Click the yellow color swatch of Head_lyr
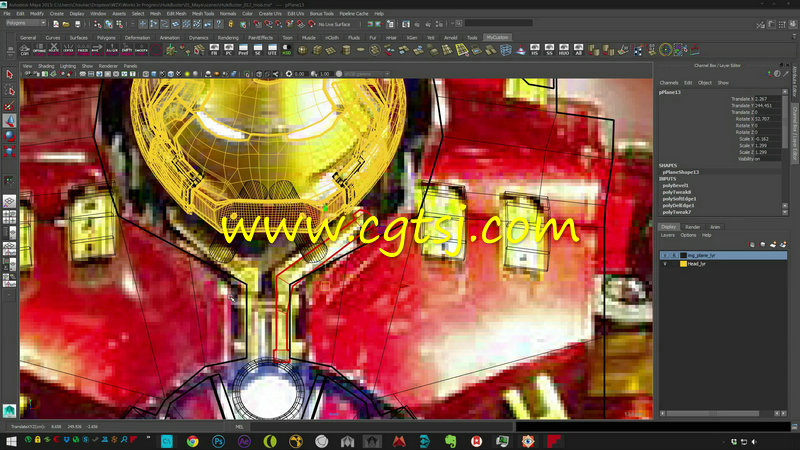 (683, 264)
